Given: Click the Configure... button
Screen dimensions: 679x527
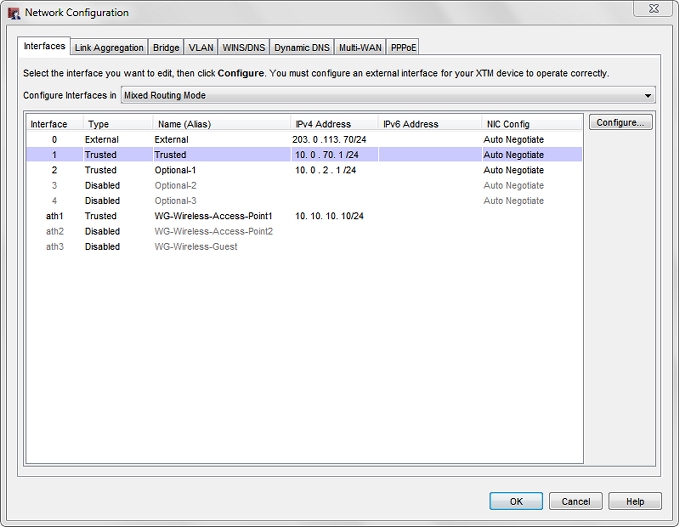Looking at the screenshot, I should (620, 123).
